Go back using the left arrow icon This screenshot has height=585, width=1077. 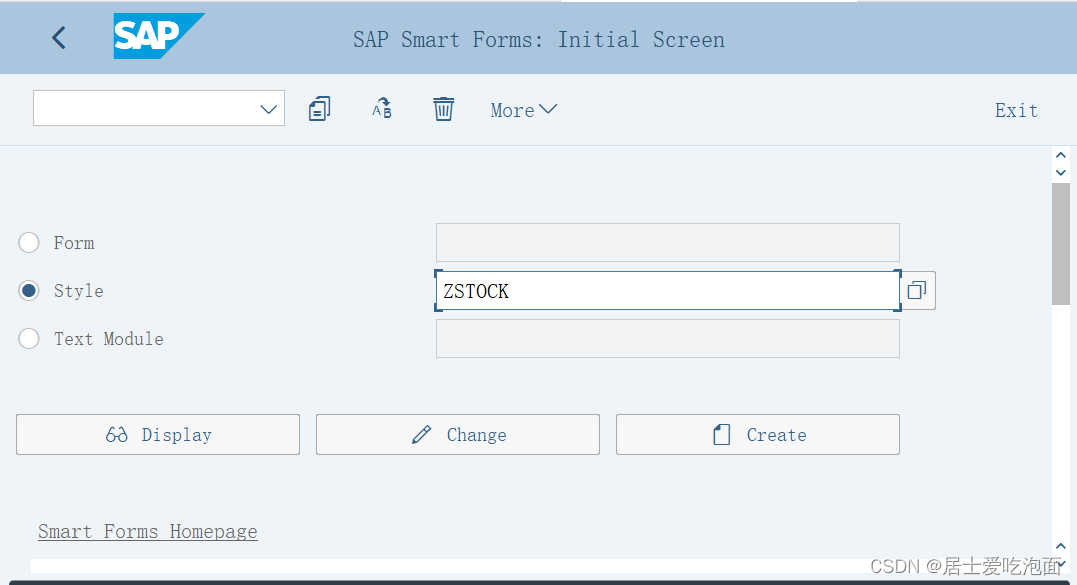[59, 38]
